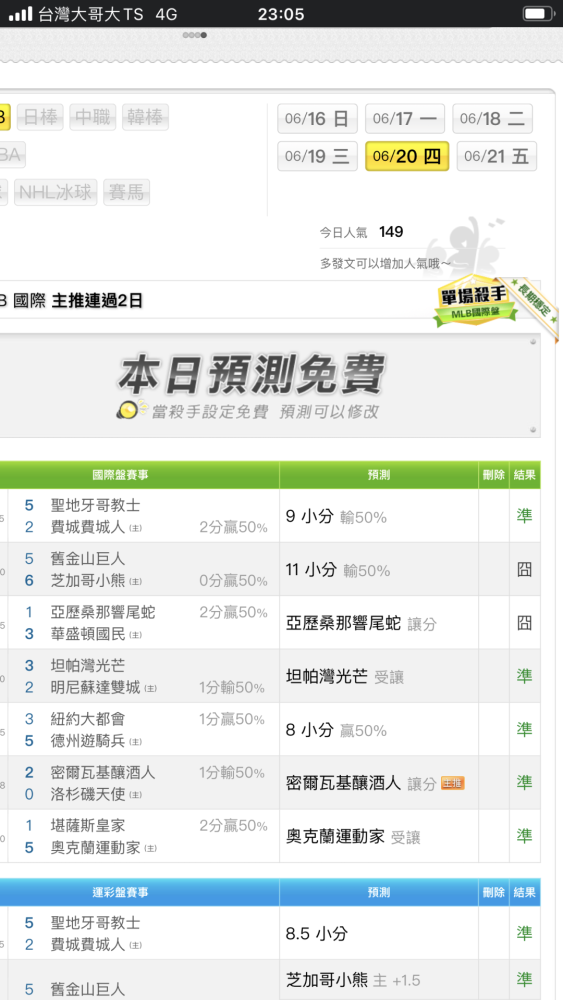Switch to the 06/18 二 date
This screenshot has height=1000, width=563.
(492, 119)
